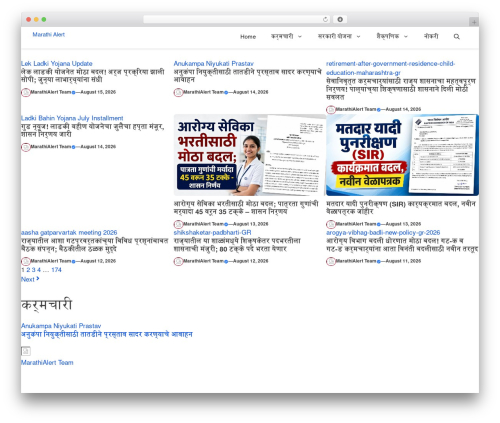Jump to last pagination page 174
The image size is (500, 423).
click(56, 270)
